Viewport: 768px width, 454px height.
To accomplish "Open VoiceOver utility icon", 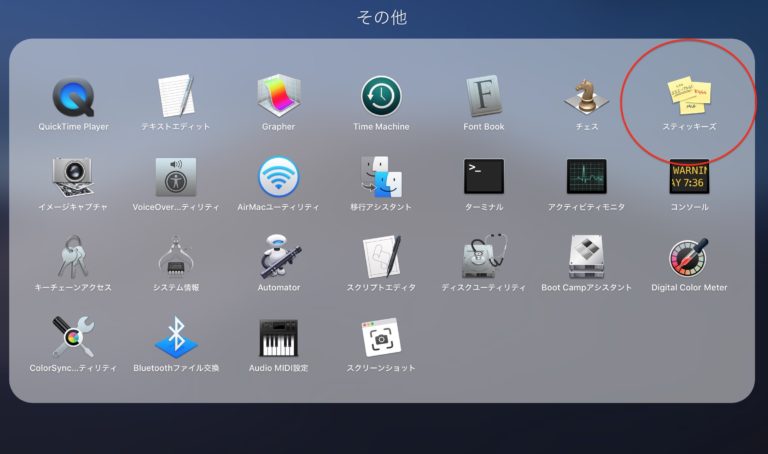I will tap(176, 177).
